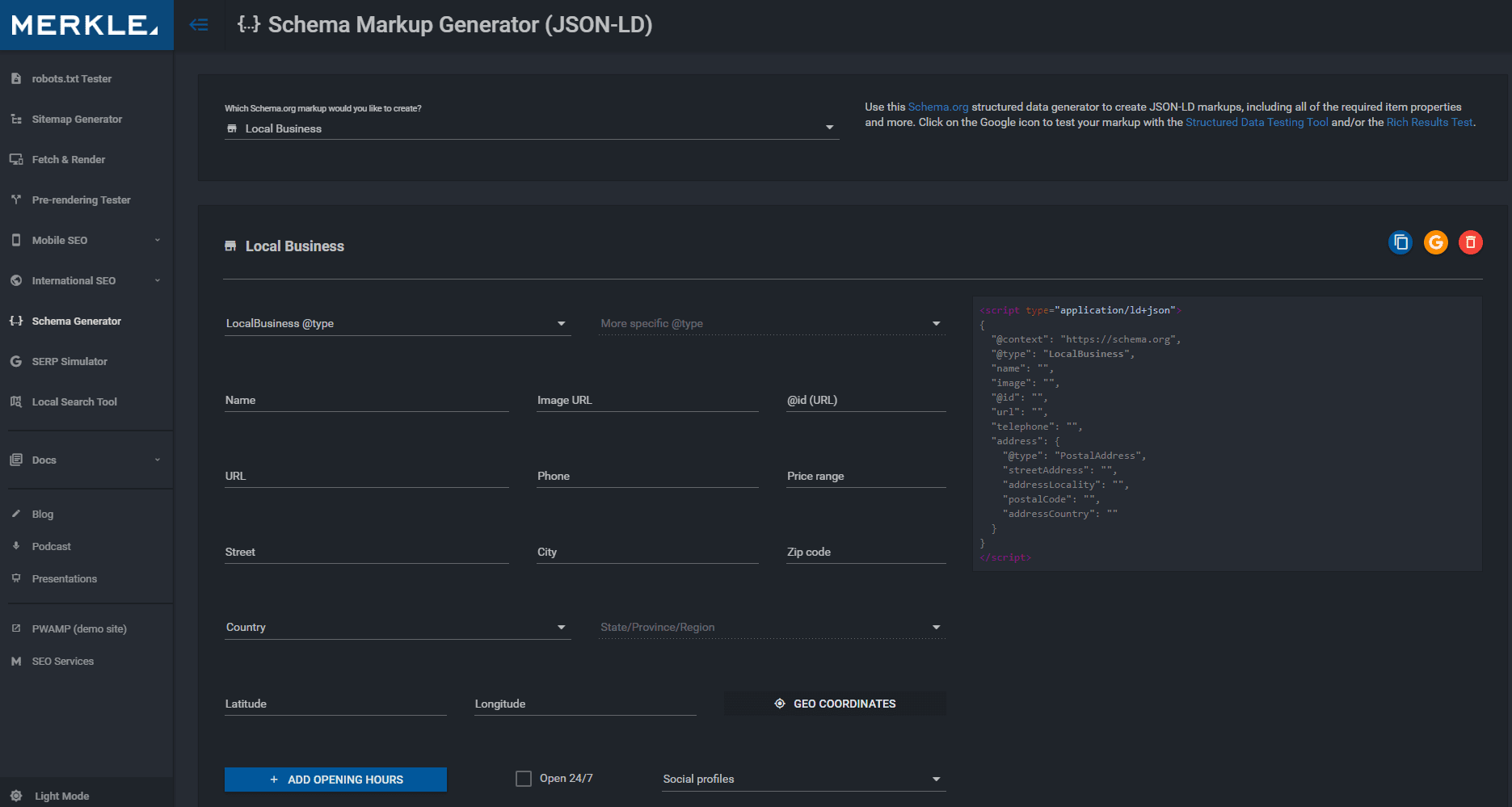
Task: Click the Street input field
Action: tap(367, 553)
